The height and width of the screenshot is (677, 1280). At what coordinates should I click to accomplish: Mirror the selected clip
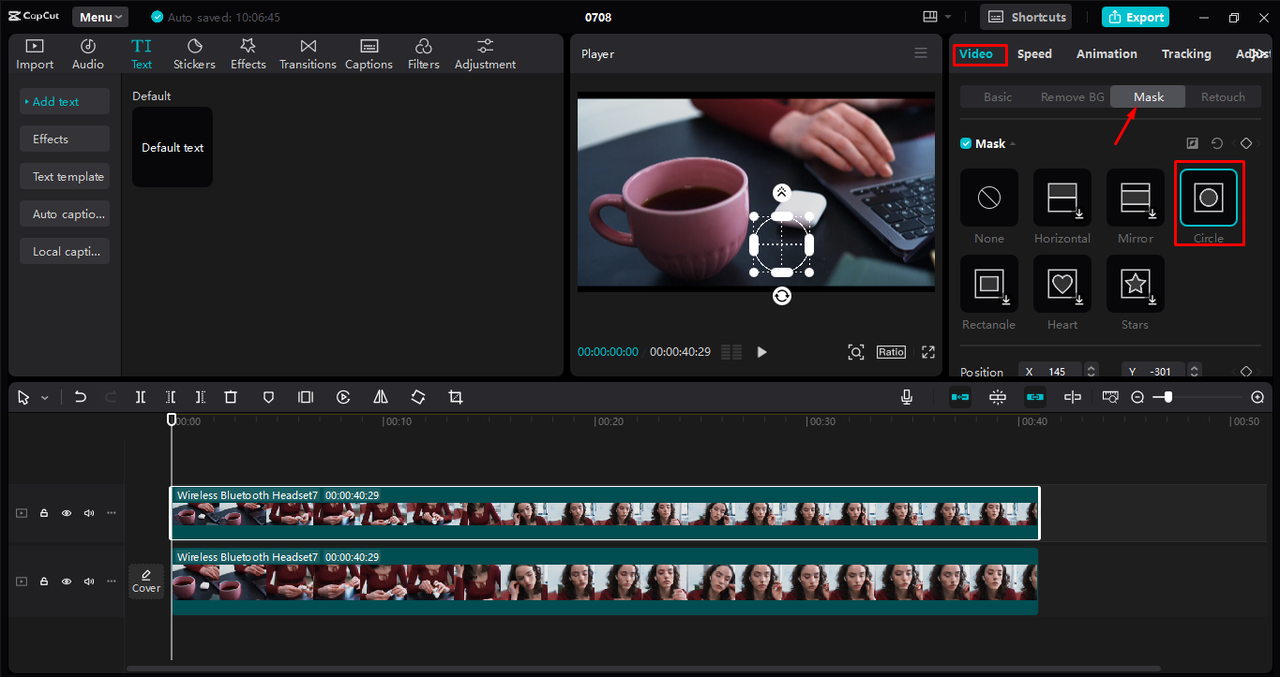[381, 397]
